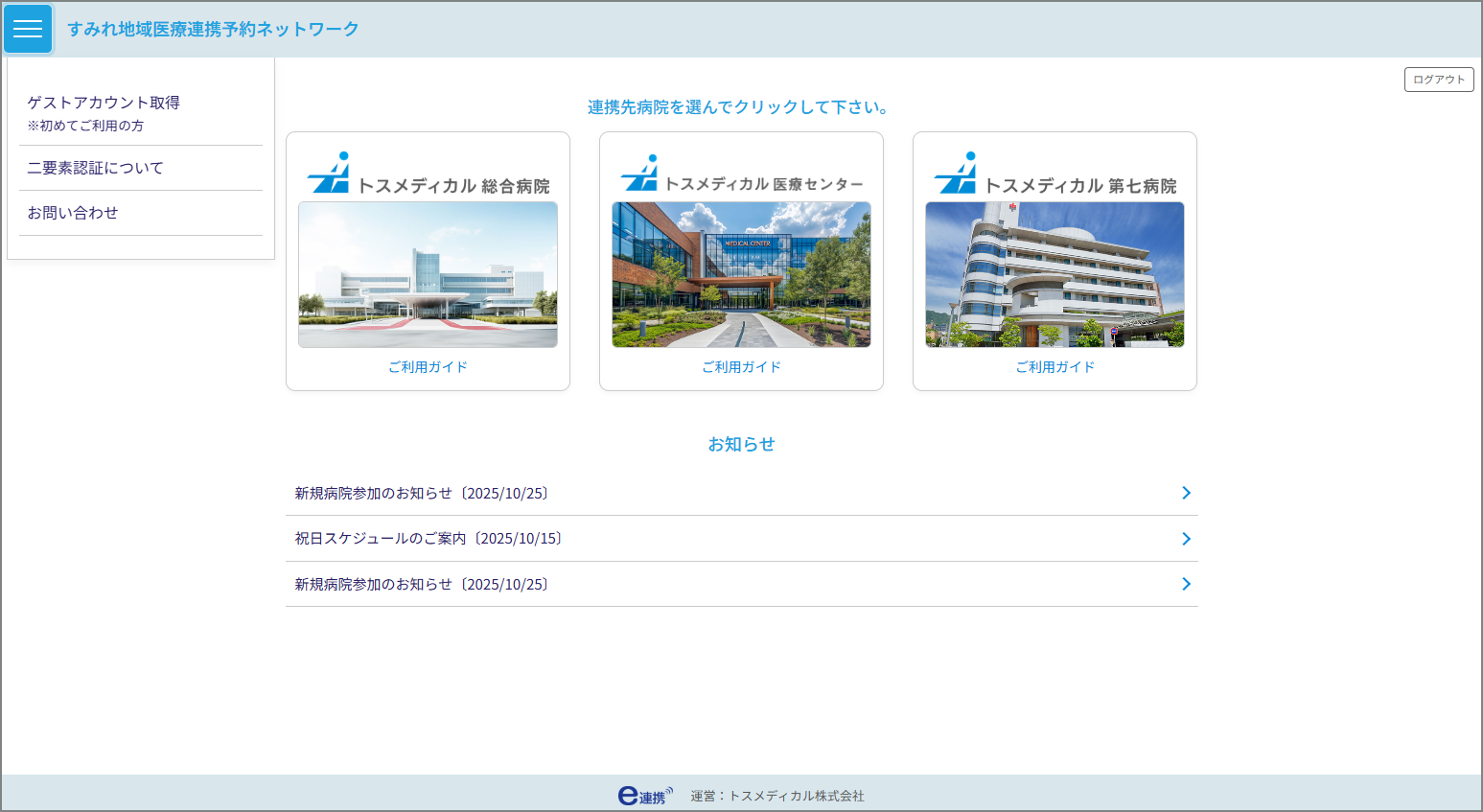Select 二要素認証について from the menu
The image size is (1483, 812).
[x=96, y=168]
